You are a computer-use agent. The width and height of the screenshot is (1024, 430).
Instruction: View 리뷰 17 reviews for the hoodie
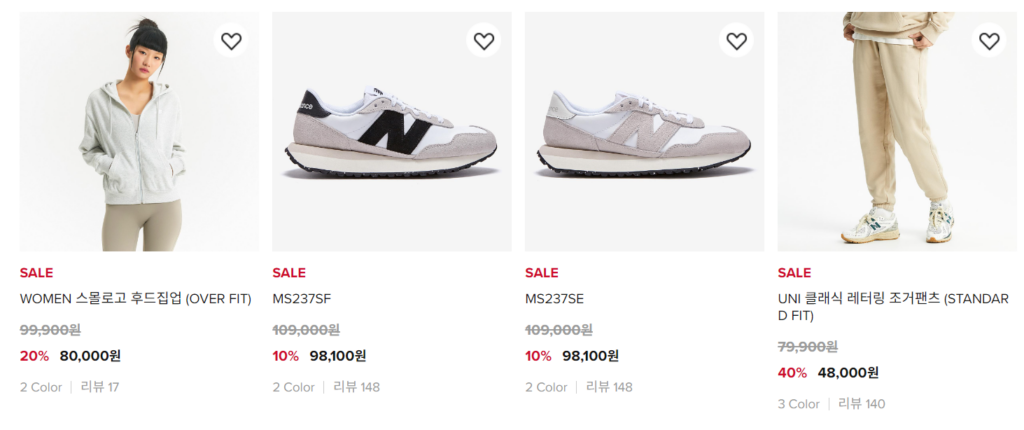(100, 387)
